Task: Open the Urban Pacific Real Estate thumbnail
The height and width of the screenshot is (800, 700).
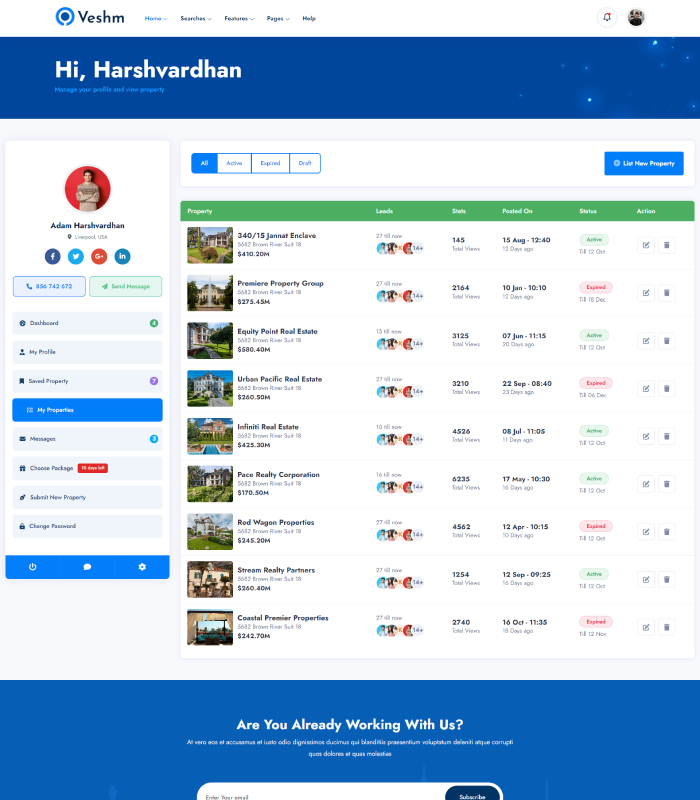Action: point(210,388)
